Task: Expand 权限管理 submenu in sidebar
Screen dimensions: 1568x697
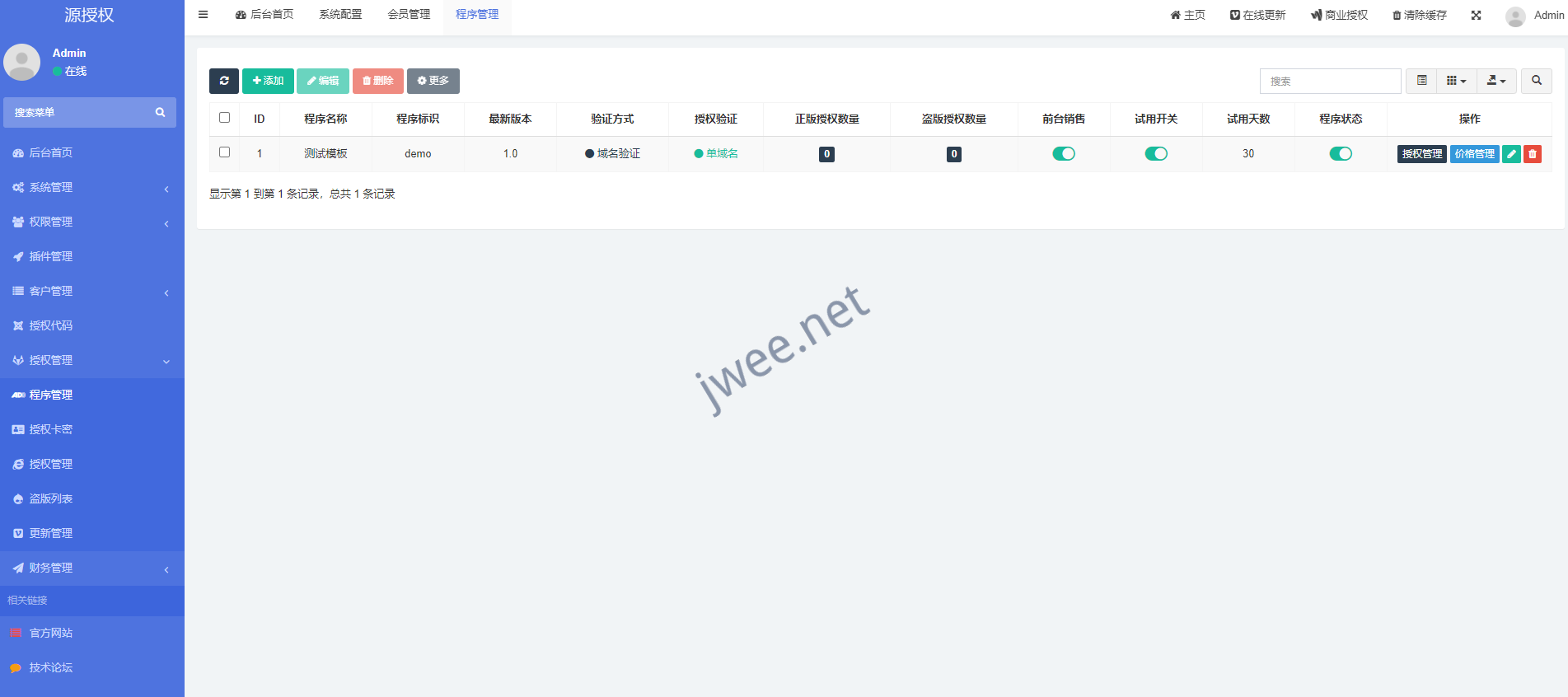Action: pyautogui.click(x=91, y=222)
